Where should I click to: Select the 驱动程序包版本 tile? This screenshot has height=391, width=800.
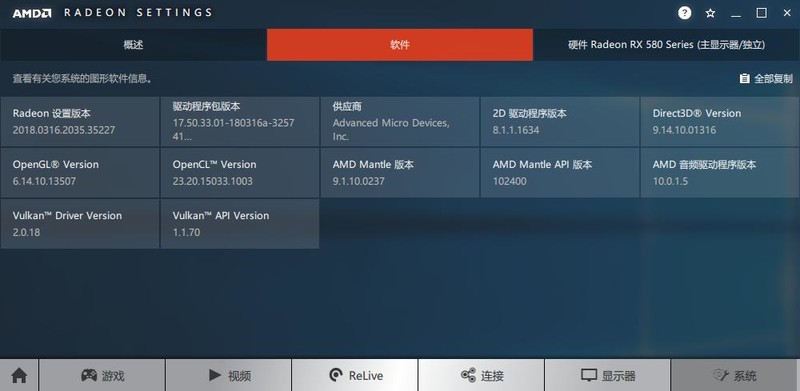pyautogui.click(x=240, y=121)
